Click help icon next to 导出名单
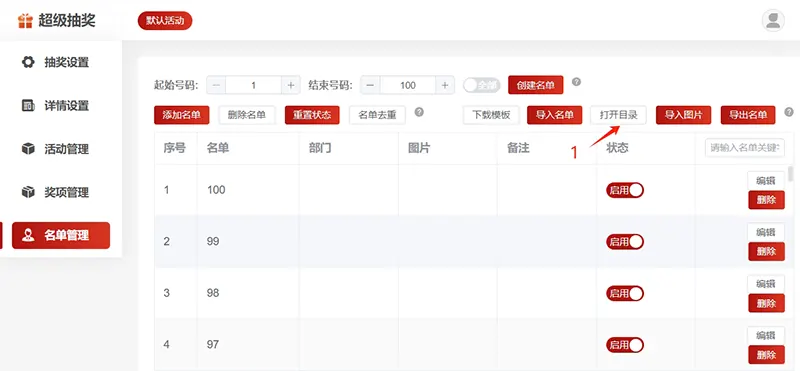This screenshot has height=371, width=800. [789, 112]
